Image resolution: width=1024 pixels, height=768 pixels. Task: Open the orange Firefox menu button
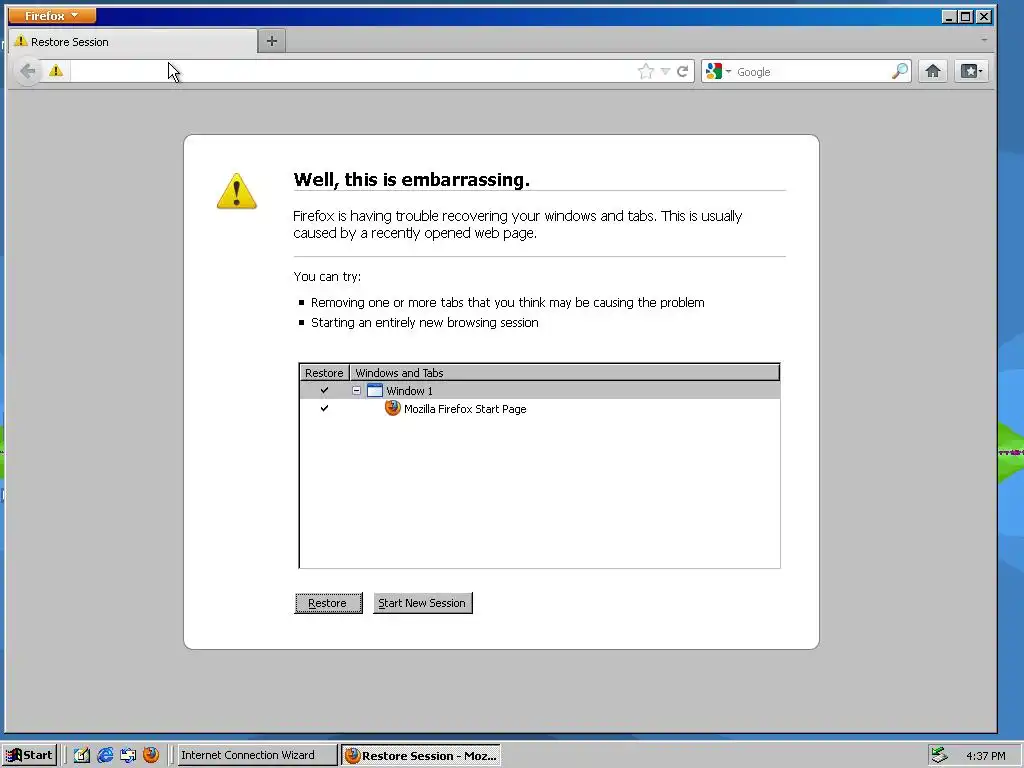click(x=52, y=15)
